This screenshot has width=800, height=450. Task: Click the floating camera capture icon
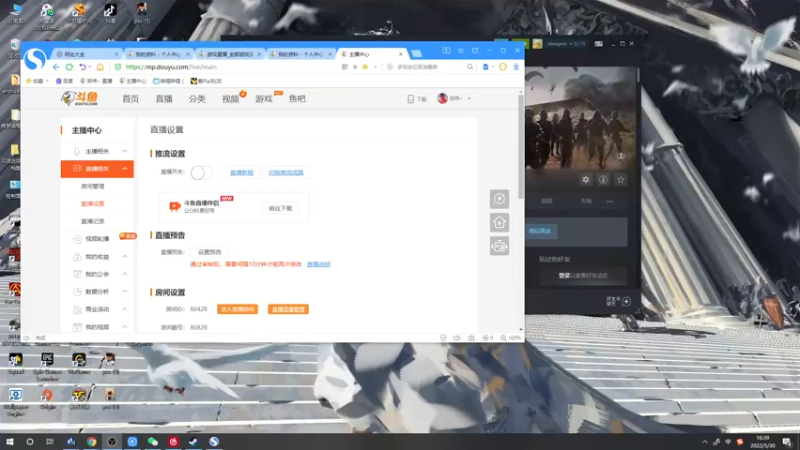pyautogui.click(x=499, y=246)
